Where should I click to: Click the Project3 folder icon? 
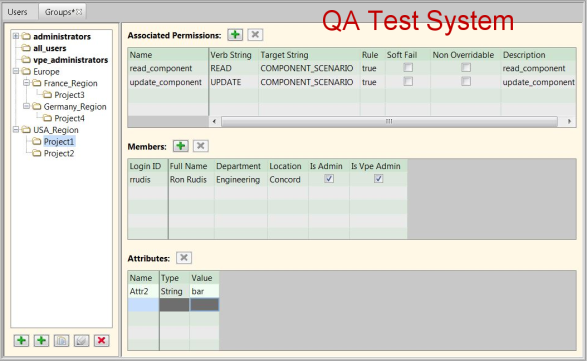tap(47, 94)
